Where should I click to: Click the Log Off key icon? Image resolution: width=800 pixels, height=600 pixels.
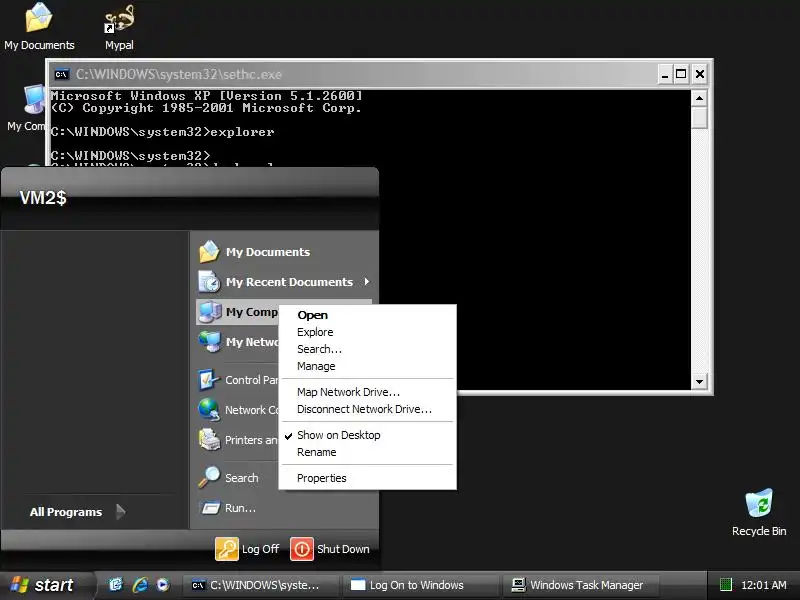pyautogui.click(x=227, y=549)
